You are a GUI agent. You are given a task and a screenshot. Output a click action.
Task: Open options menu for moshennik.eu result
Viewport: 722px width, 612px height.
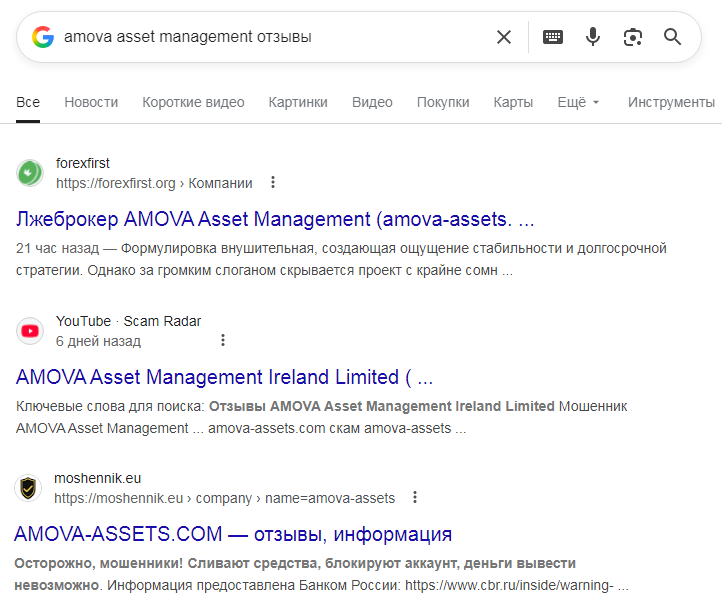[x=415, y=498]
